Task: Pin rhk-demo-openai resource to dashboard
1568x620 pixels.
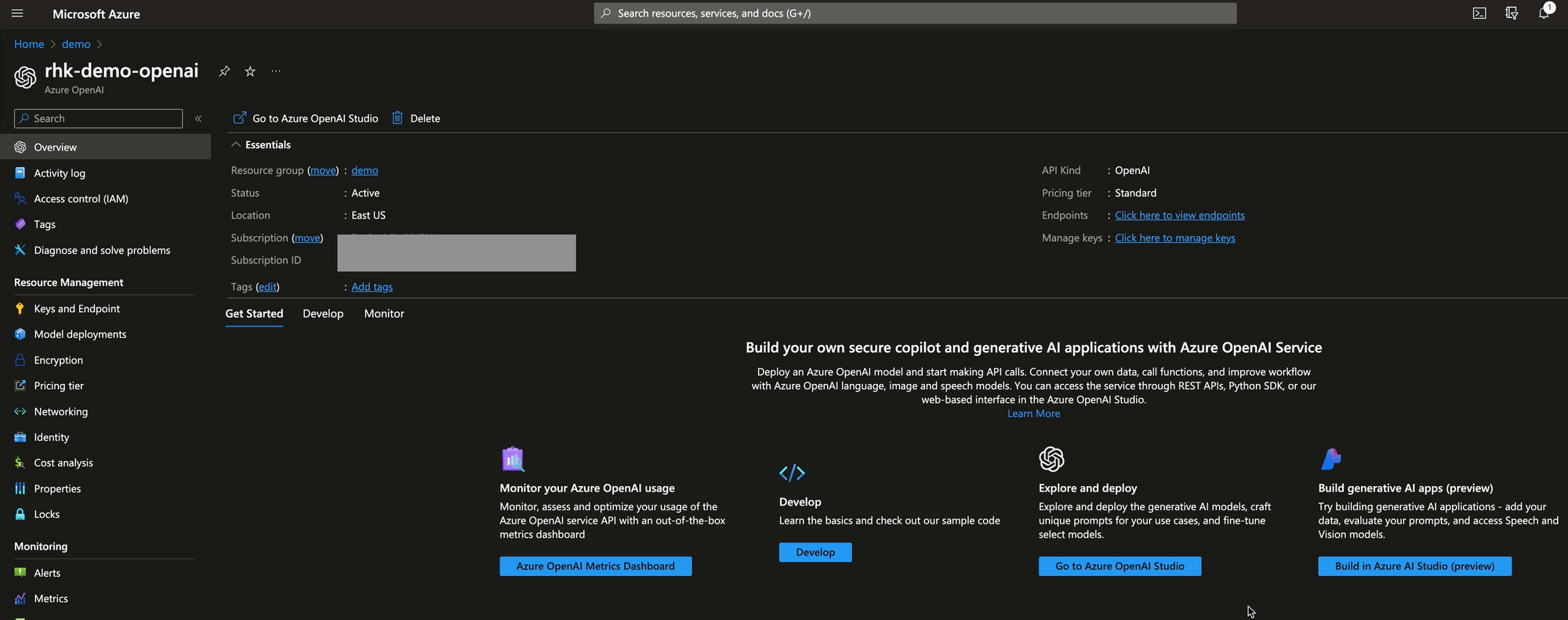Action: click(224, 71)
